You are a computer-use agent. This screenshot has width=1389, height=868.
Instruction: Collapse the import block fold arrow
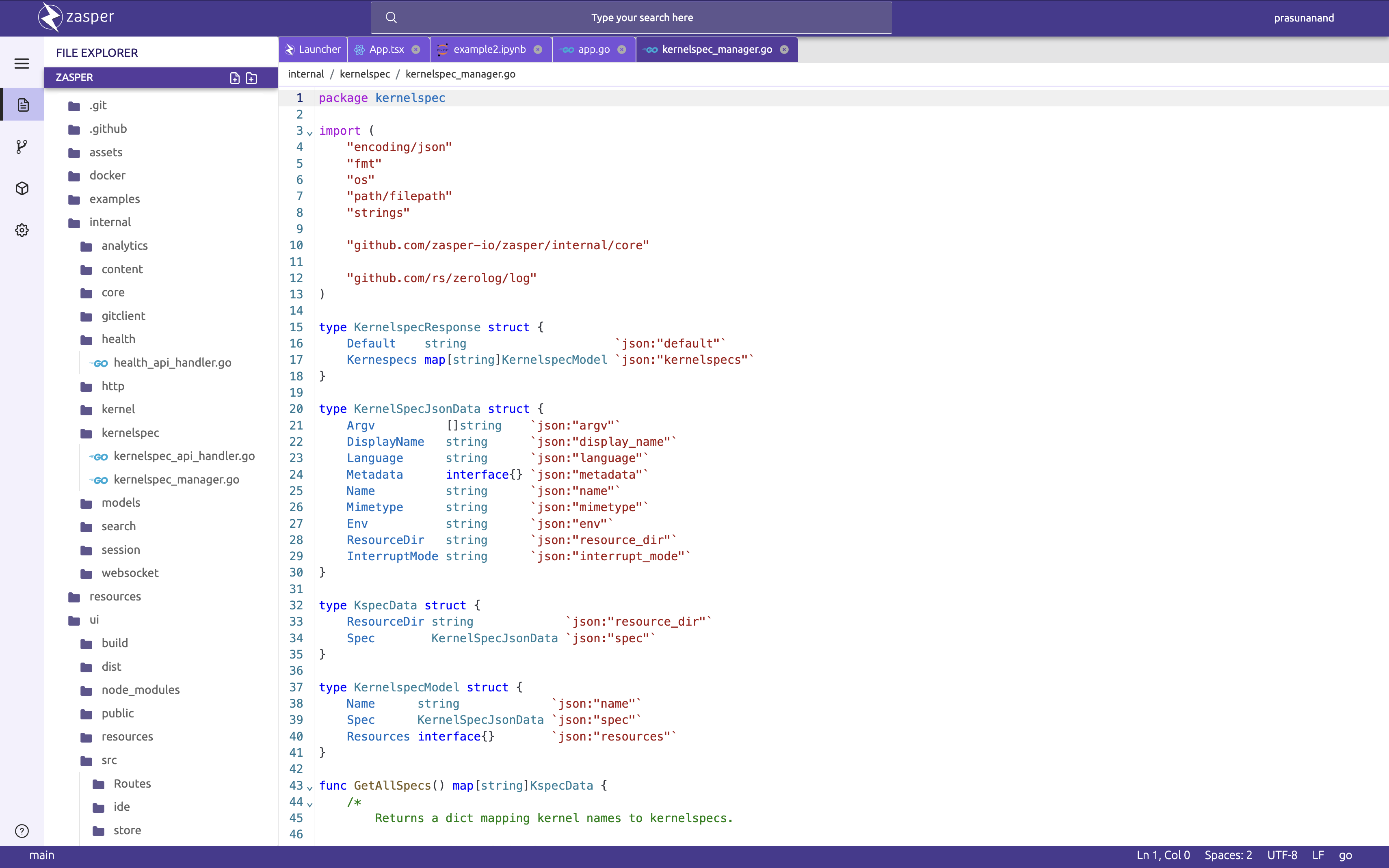[309, 133]
